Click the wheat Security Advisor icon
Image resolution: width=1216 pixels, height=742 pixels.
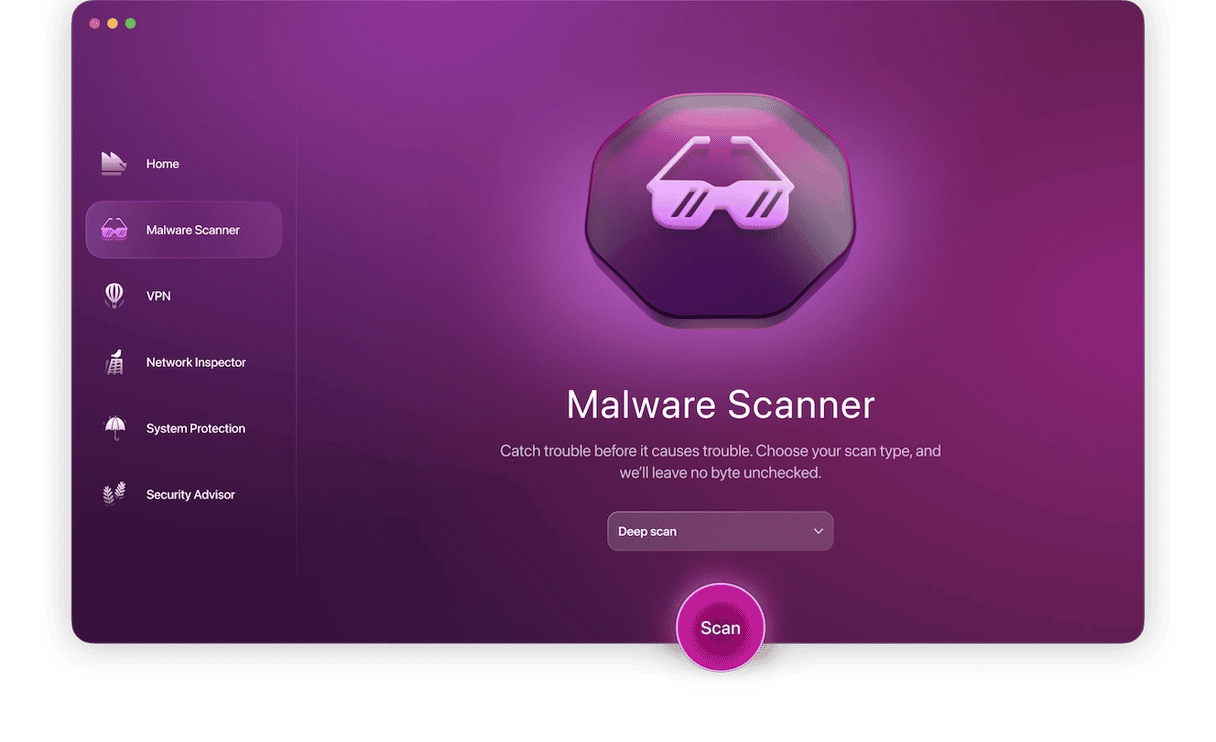click(114, 494)
